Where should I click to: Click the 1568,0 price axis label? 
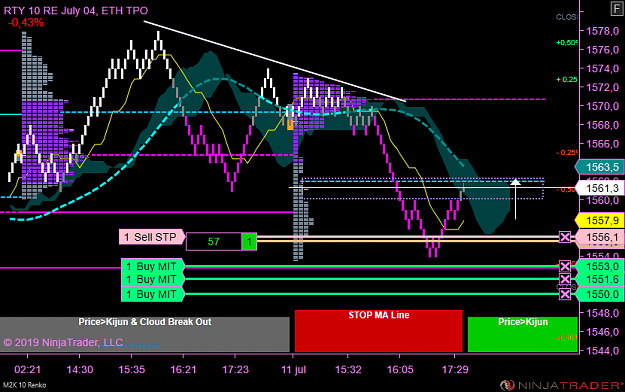pos(602,124)
